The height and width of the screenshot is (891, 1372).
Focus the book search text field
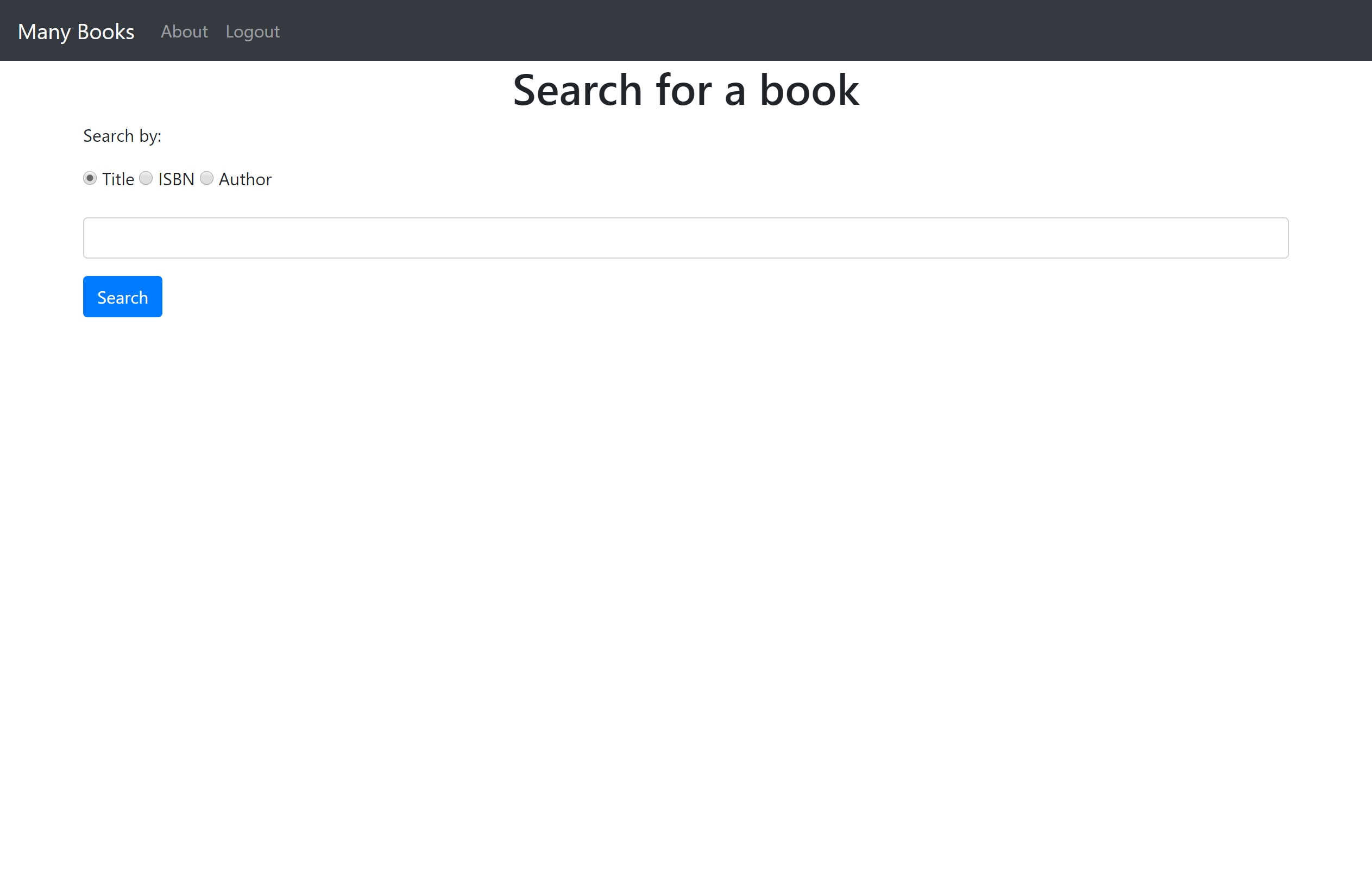[x=685, y=237]
